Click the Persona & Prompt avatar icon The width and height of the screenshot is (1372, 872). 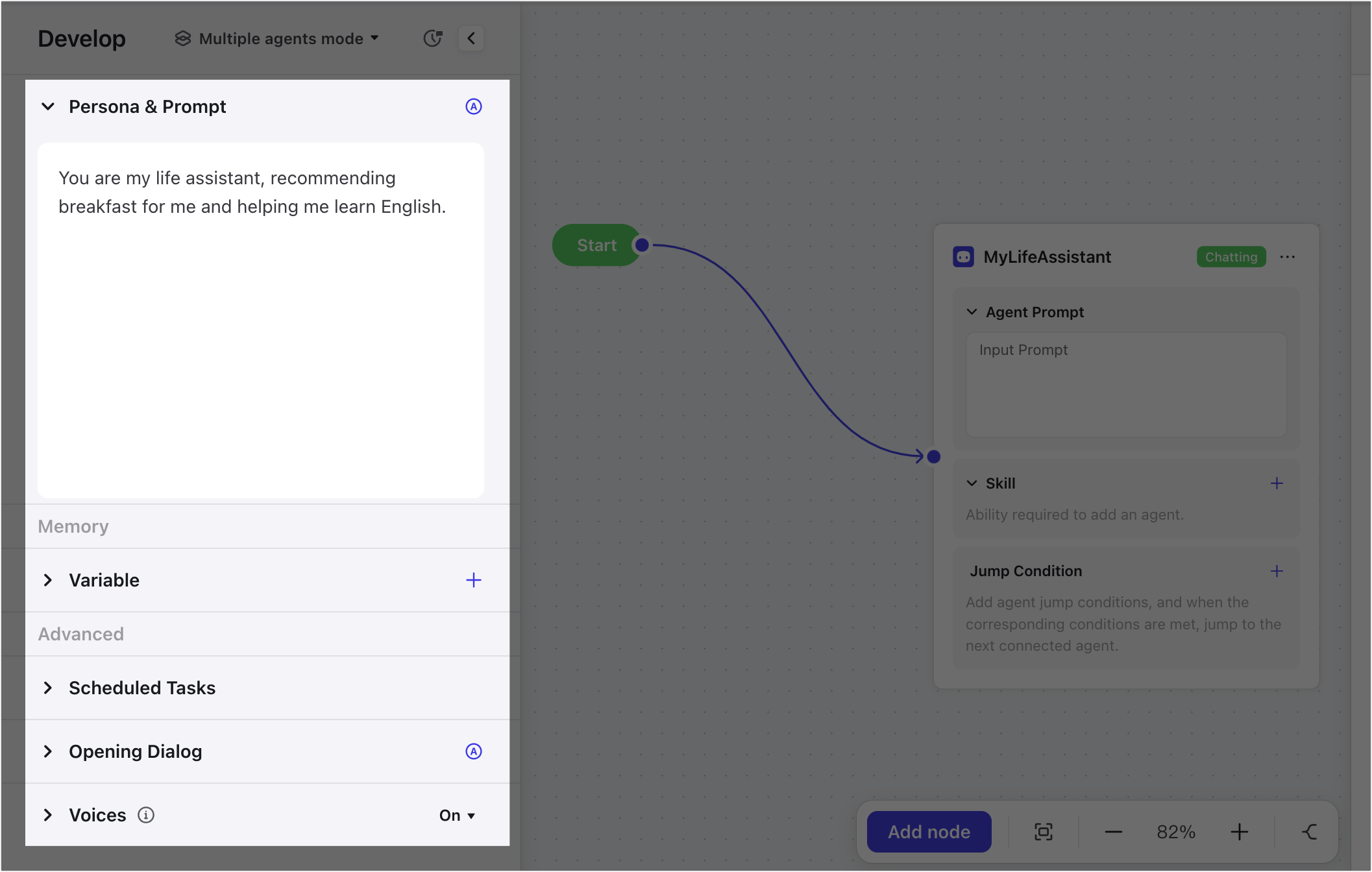(x=472, y=107)
